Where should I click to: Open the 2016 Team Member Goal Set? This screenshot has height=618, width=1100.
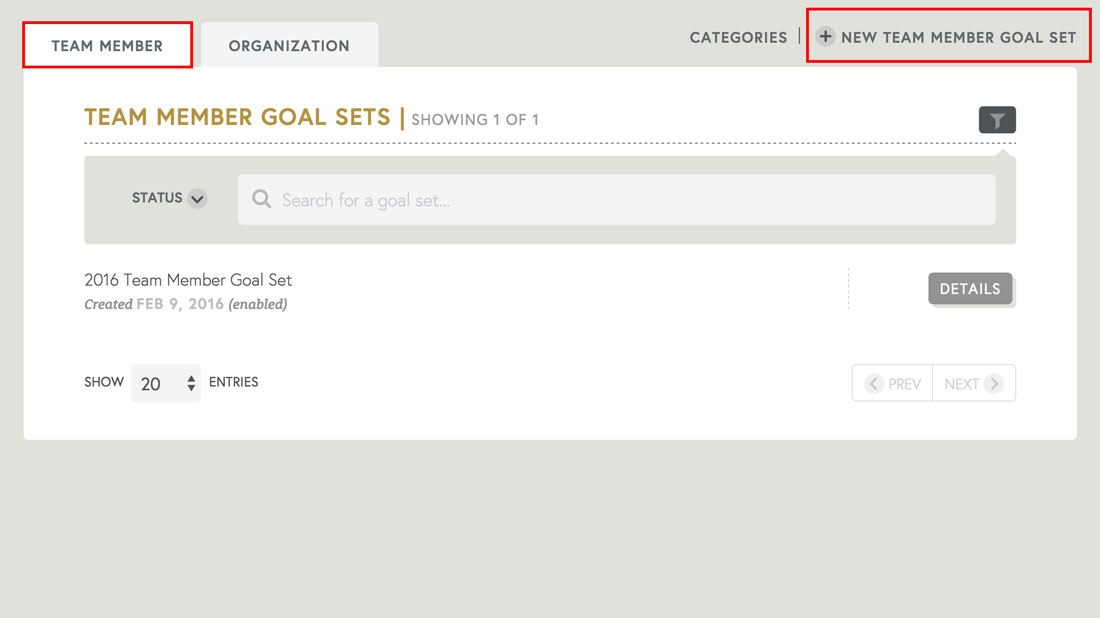tap(188, 280)
